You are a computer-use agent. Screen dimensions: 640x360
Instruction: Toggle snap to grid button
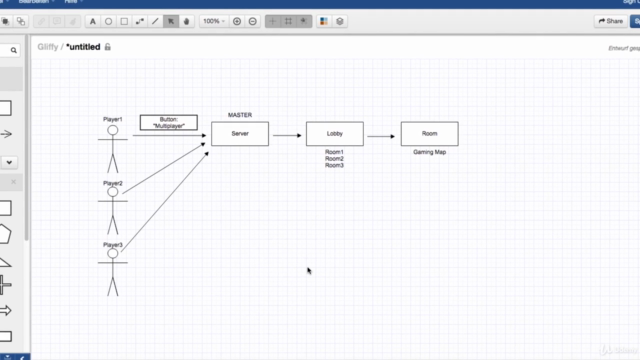pos(304,21)
